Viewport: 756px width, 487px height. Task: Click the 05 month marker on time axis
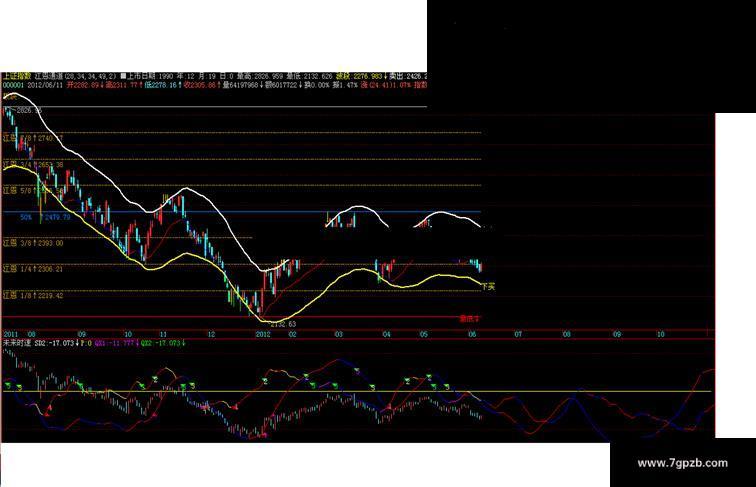pyautogui.click(x=423, y=334)
